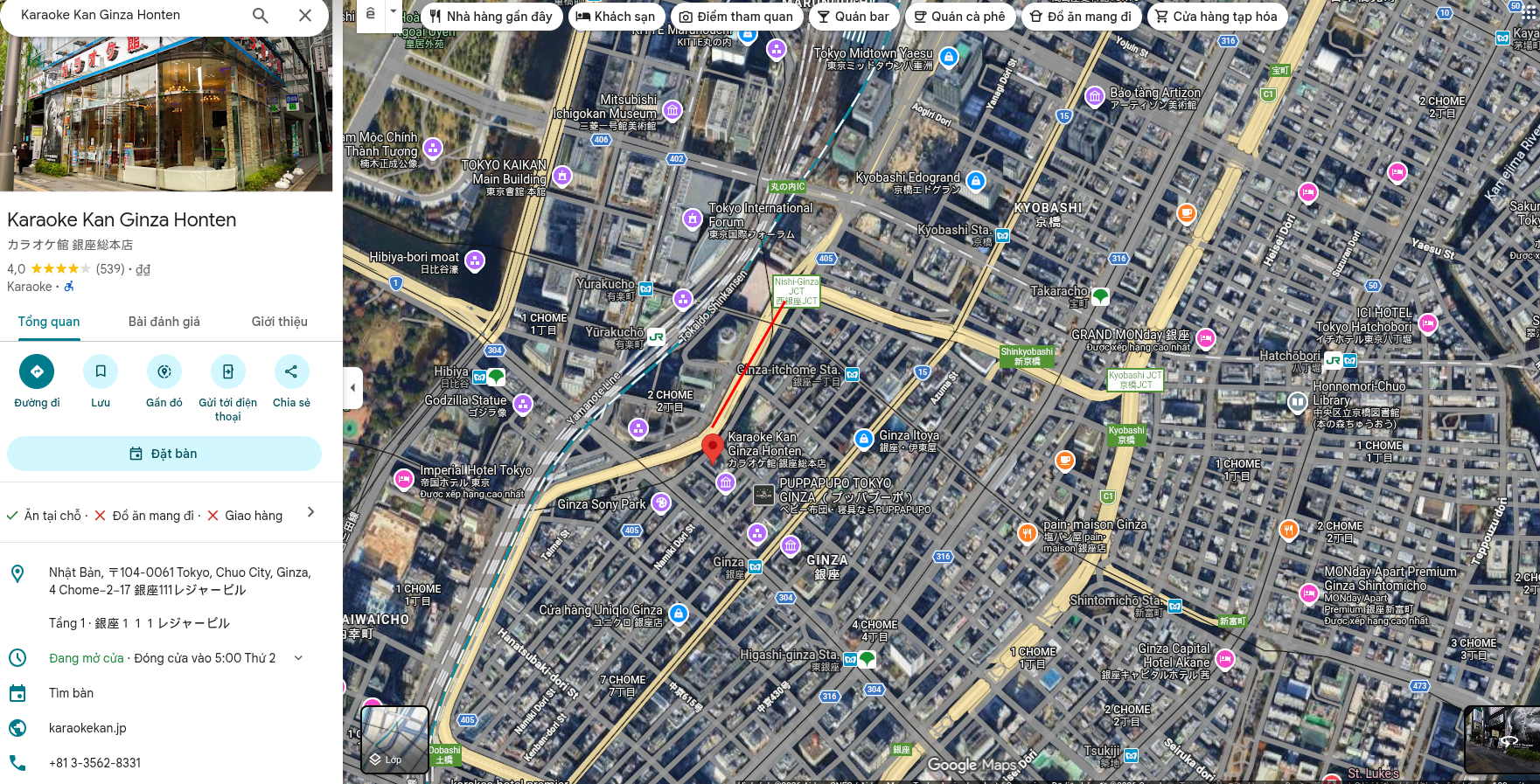This screenshot has width=1540, height=784.
Task: Click ICI HOTEL Tokyo Hatchobori marker
Action: coord(1428,324)
